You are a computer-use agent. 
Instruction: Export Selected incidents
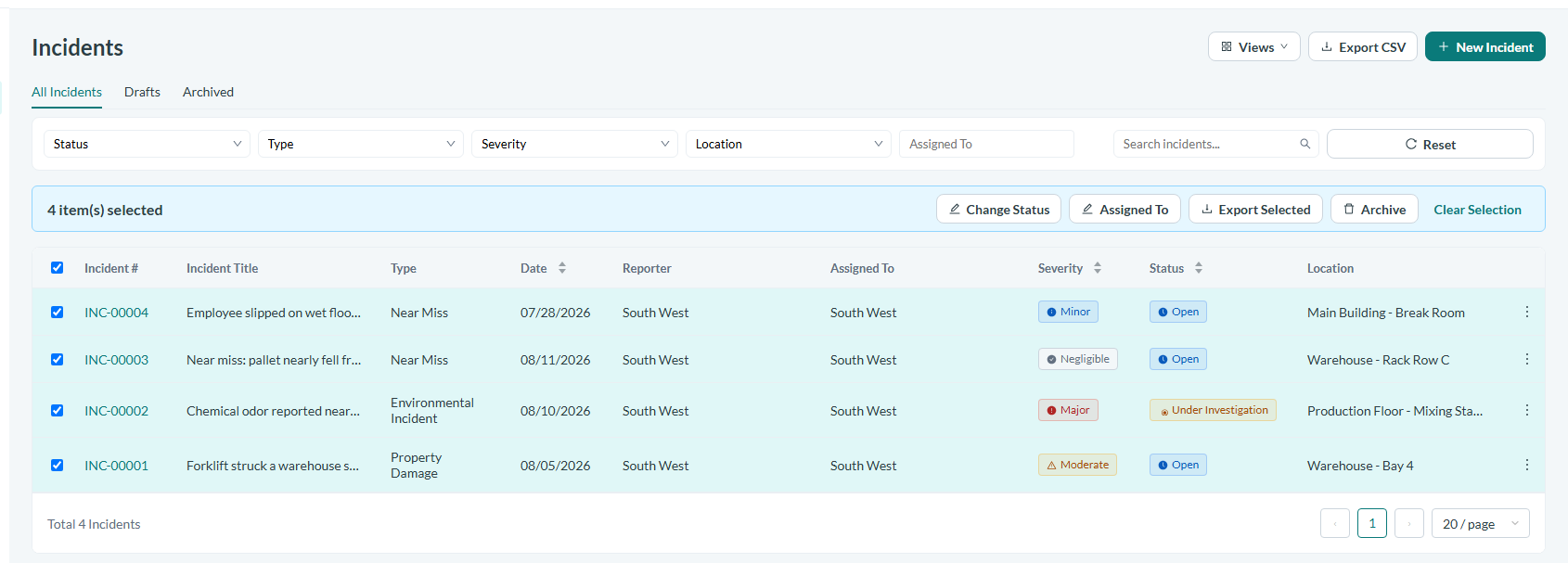[1255, 210]
